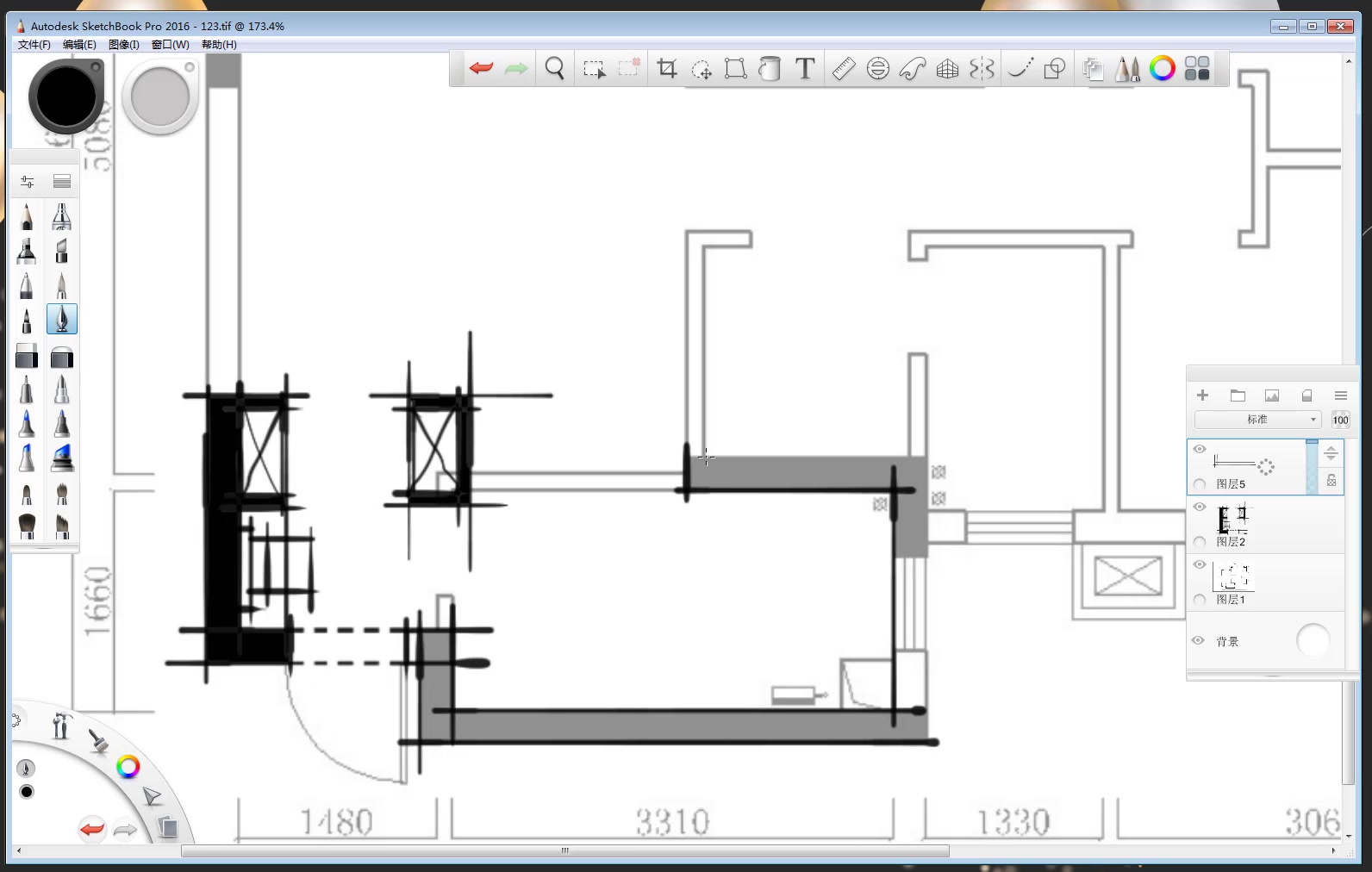The image size is (1372, 872).
Task: Select the pencil brush in palette
Action: tap(27, 215)
